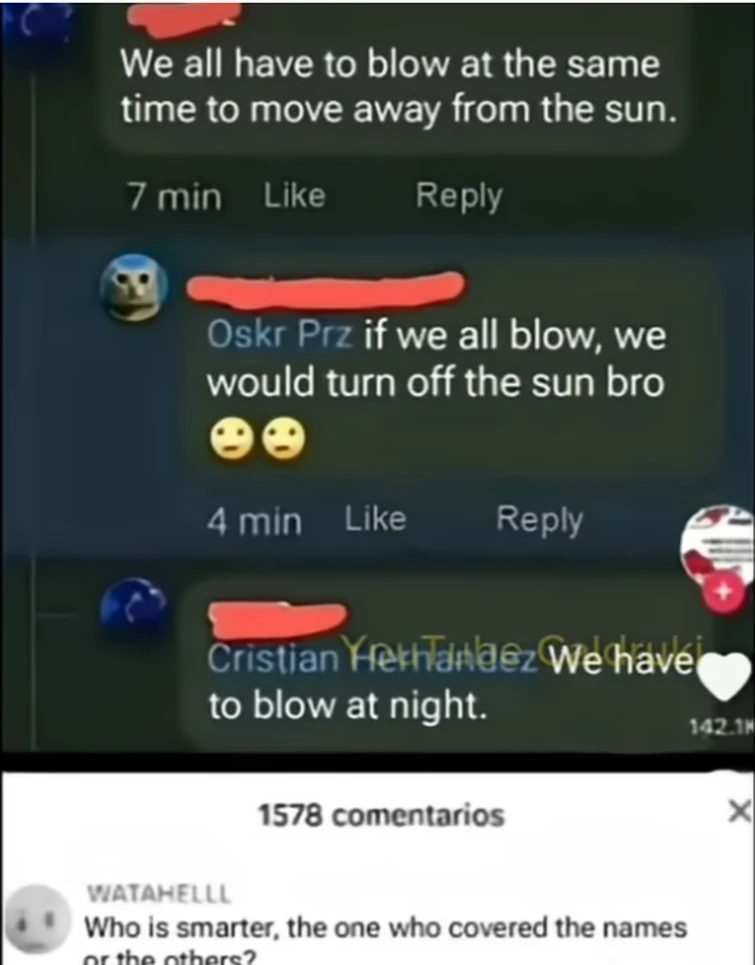Screen dimensions: 755x965
Task: Close the comentarios panel with the X
Action: point(740,811)
